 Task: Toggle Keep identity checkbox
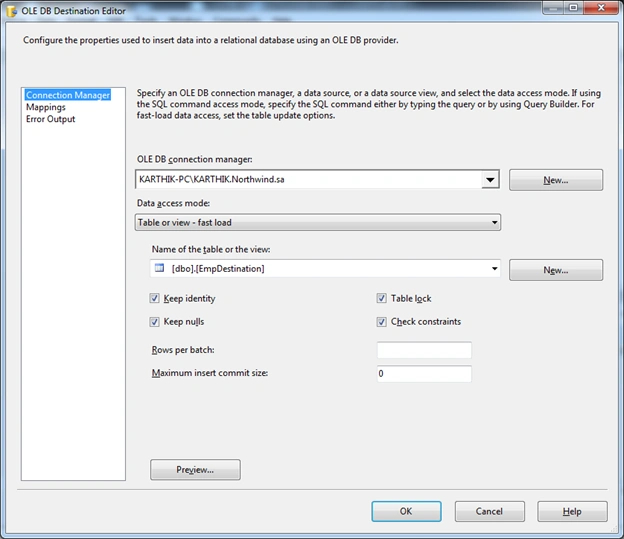154,298
